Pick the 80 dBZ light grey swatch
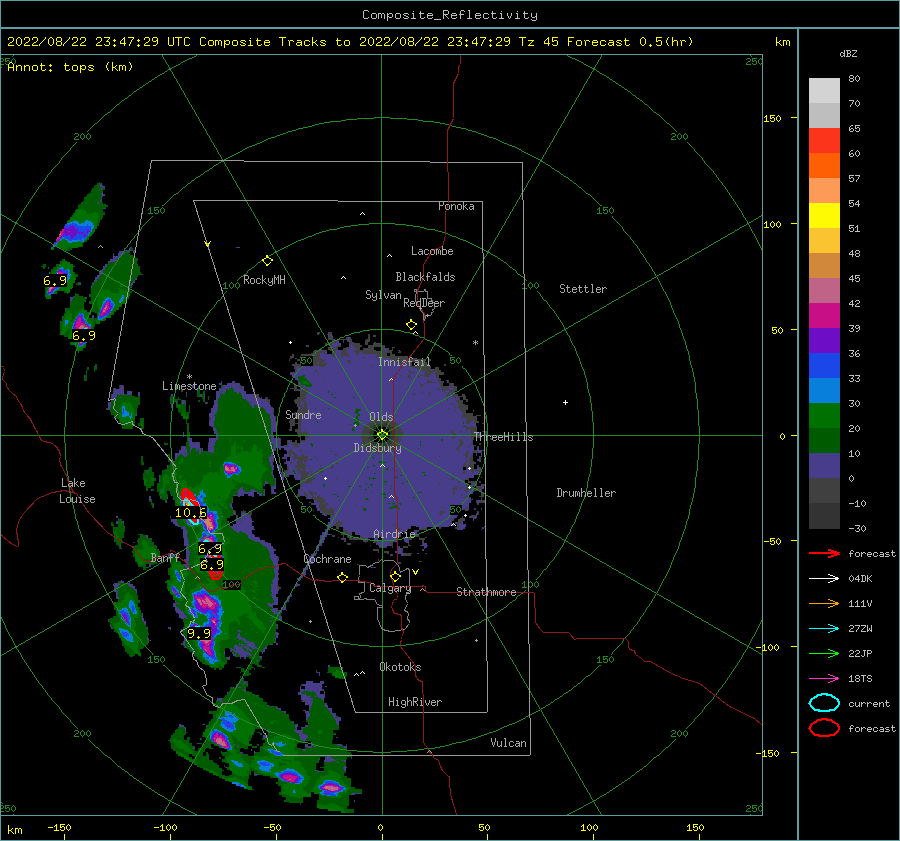The width and height of the screenshot is (900, 841). coord(824,91)
